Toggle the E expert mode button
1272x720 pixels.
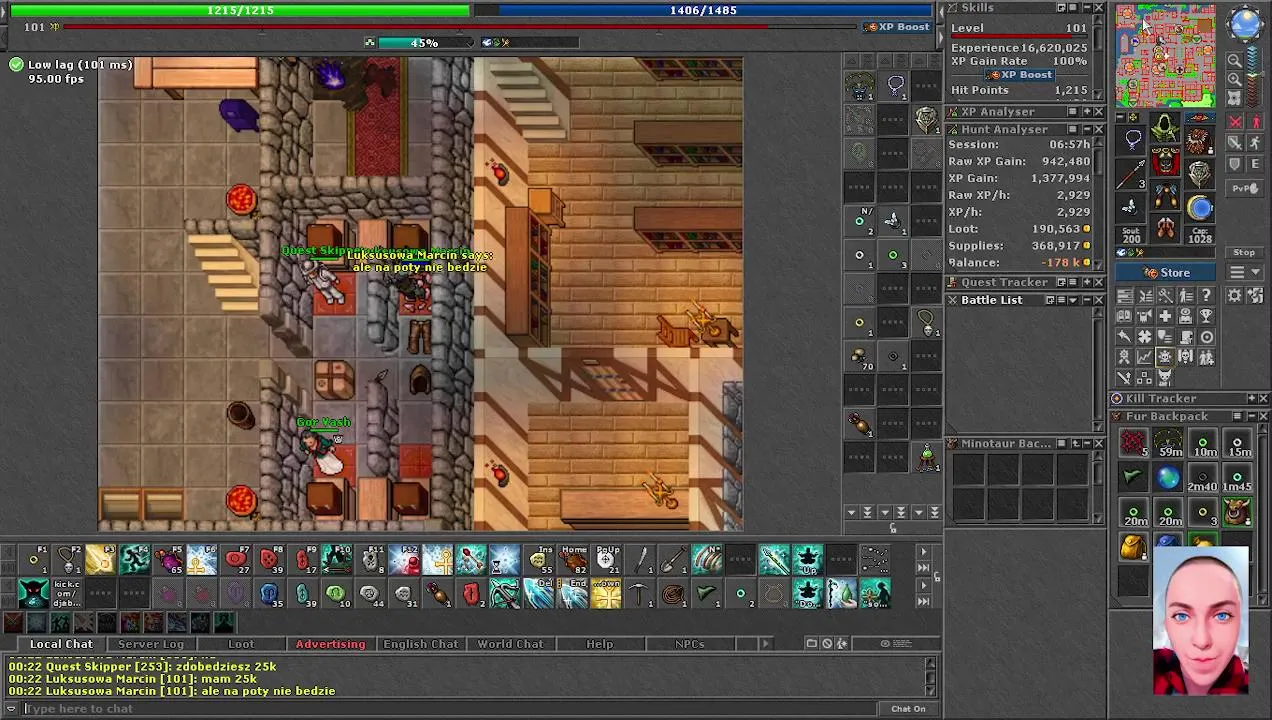pyautogui.click(x=1256, y=163)
